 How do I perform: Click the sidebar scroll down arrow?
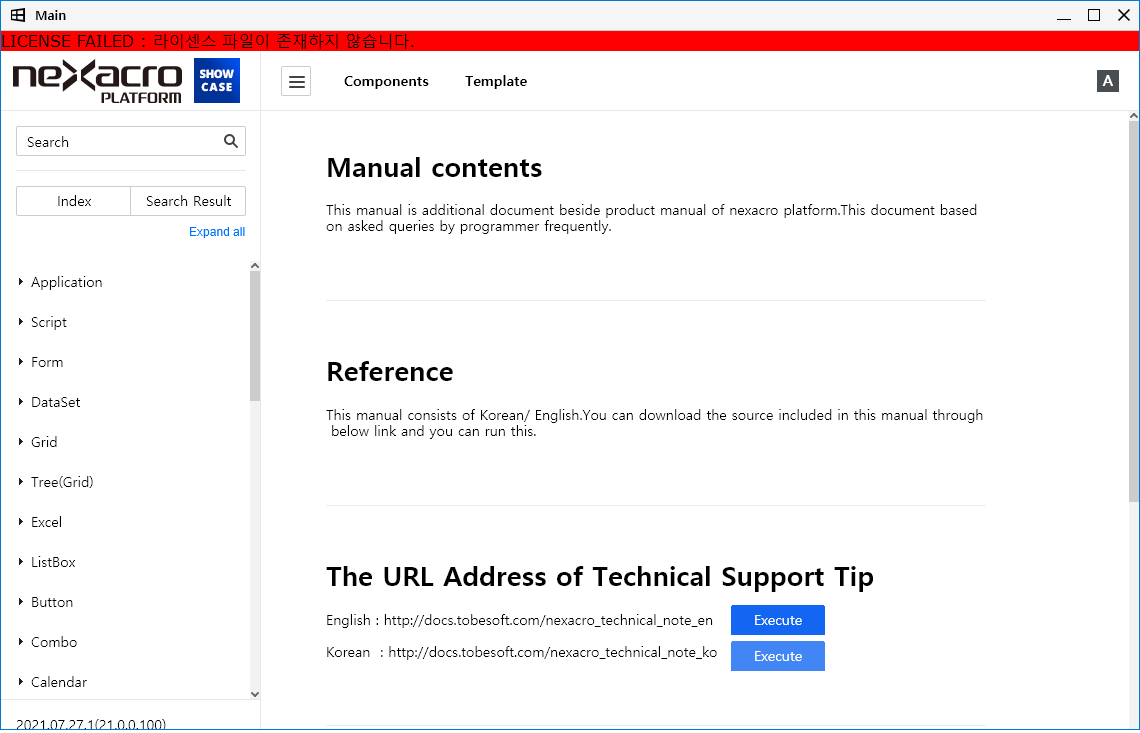(x=254, y=693)
